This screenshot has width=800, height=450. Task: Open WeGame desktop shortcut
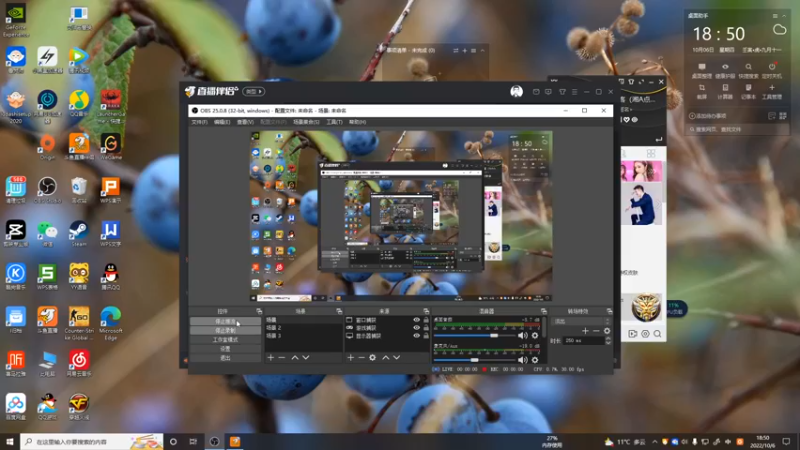(111, 146)
